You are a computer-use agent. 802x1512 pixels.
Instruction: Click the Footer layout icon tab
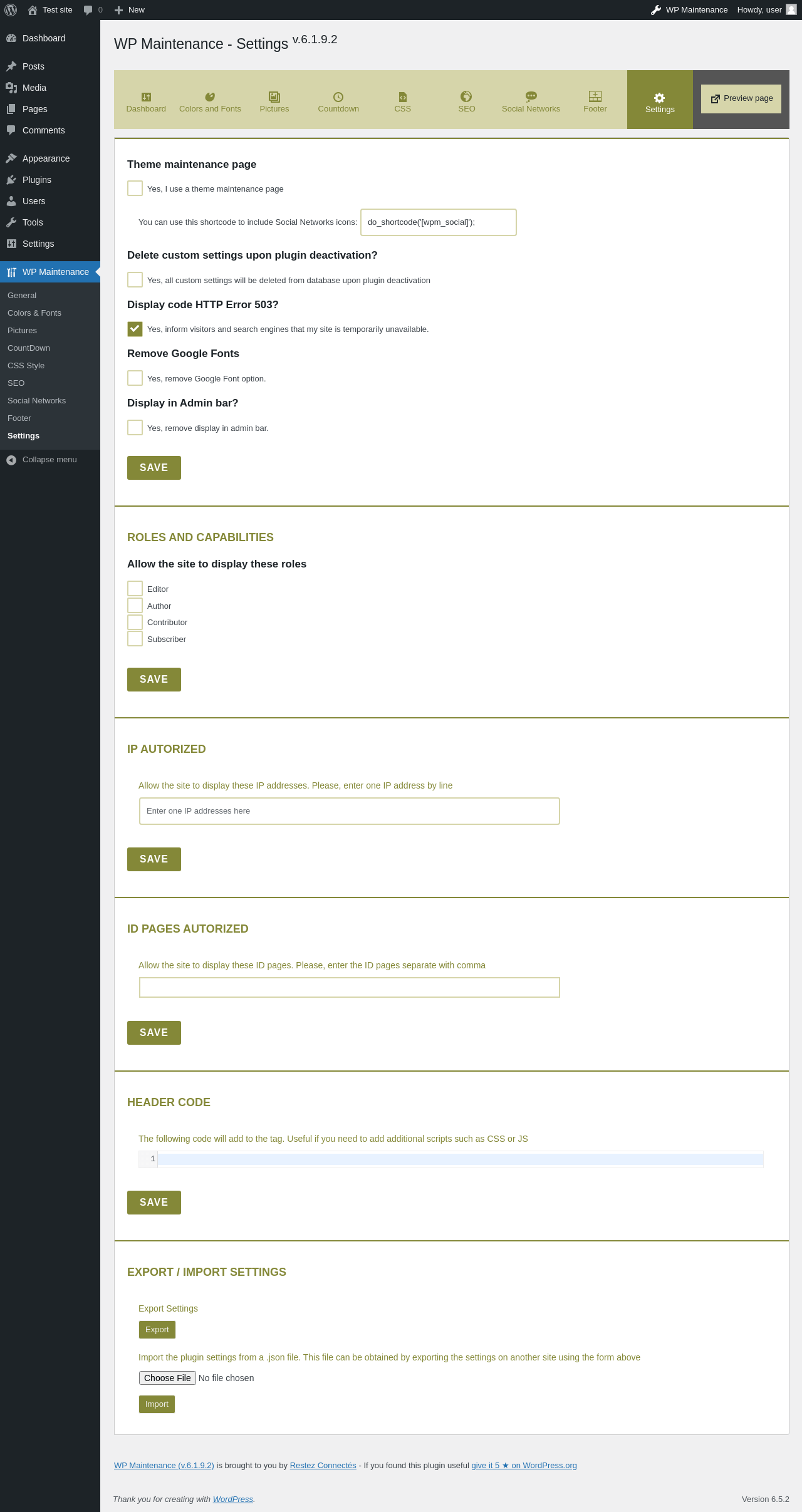(595, 96)
